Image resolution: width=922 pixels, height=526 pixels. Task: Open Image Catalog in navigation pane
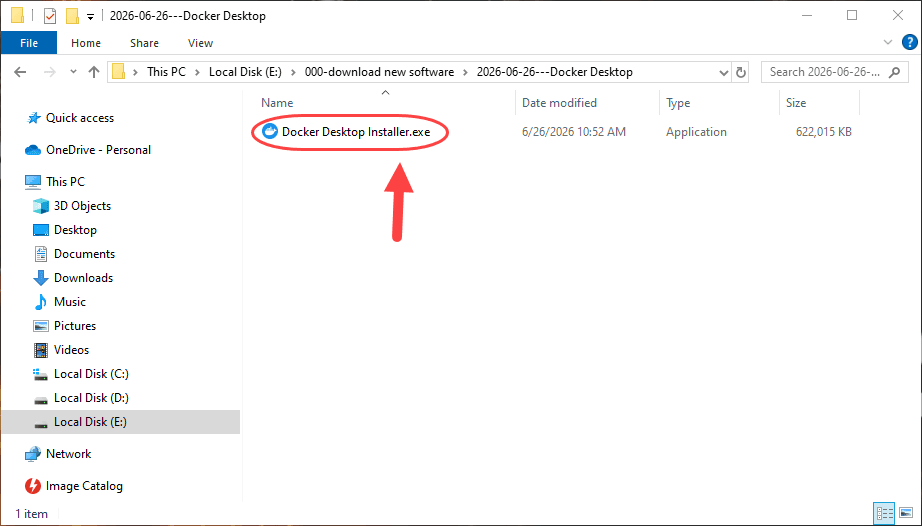pyautogui.click(x=84, y=486)
